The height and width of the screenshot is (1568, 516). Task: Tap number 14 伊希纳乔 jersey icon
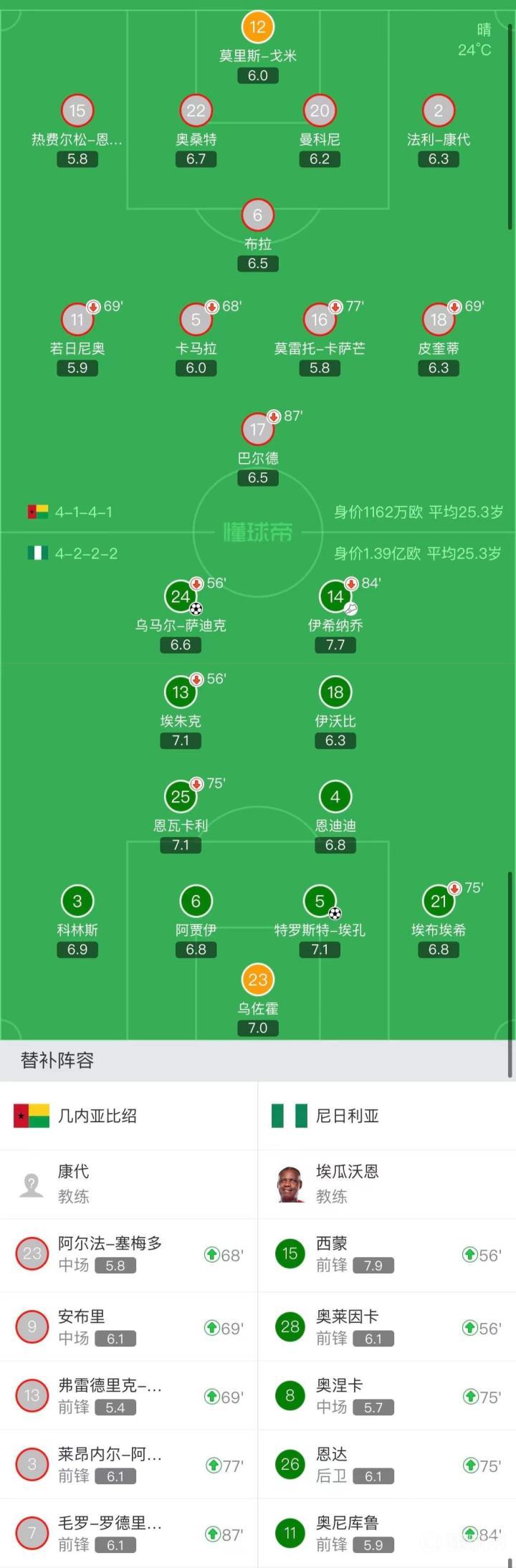335,596
